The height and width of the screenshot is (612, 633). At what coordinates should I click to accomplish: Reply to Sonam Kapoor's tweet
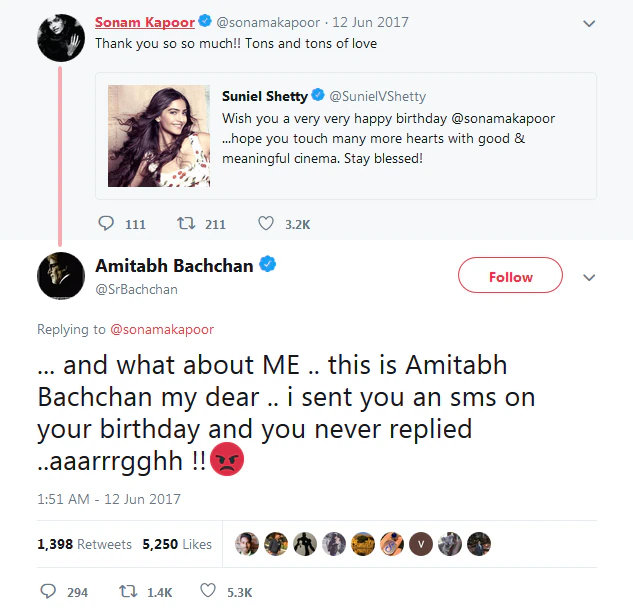click(x=108, y=224)
